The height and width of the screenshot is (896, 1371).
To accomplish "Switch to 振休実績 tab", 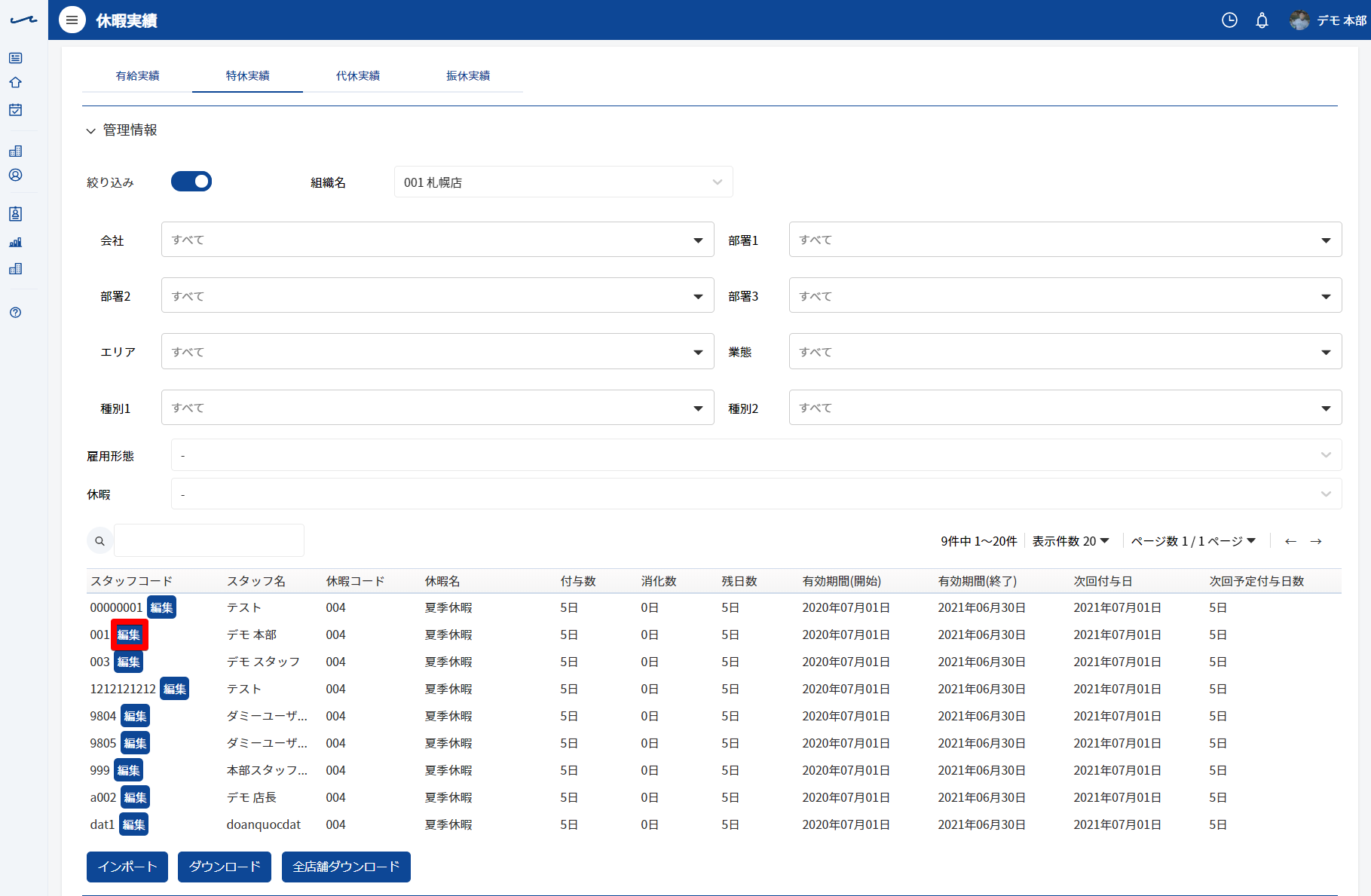I will [x=468, y=76].
